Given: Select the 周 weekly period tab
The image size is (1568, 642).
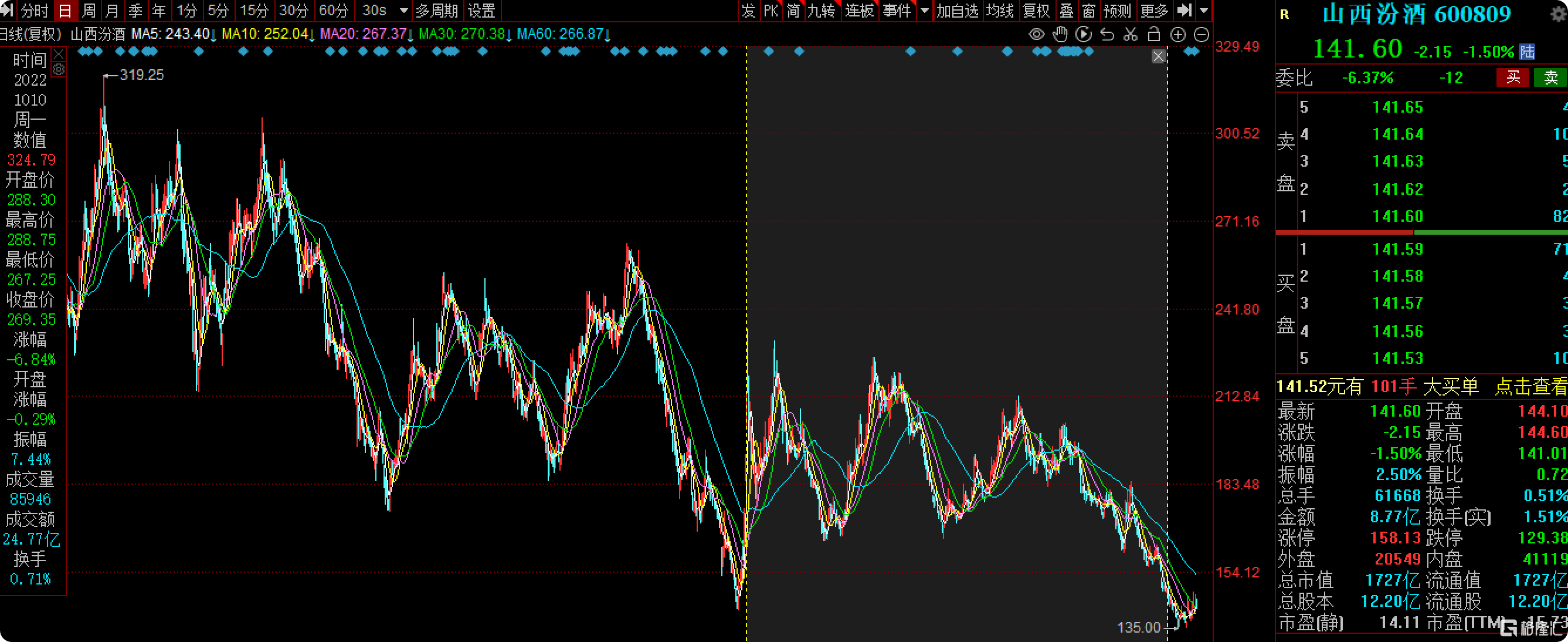Looking at the screenshot, I should (89, 11).
